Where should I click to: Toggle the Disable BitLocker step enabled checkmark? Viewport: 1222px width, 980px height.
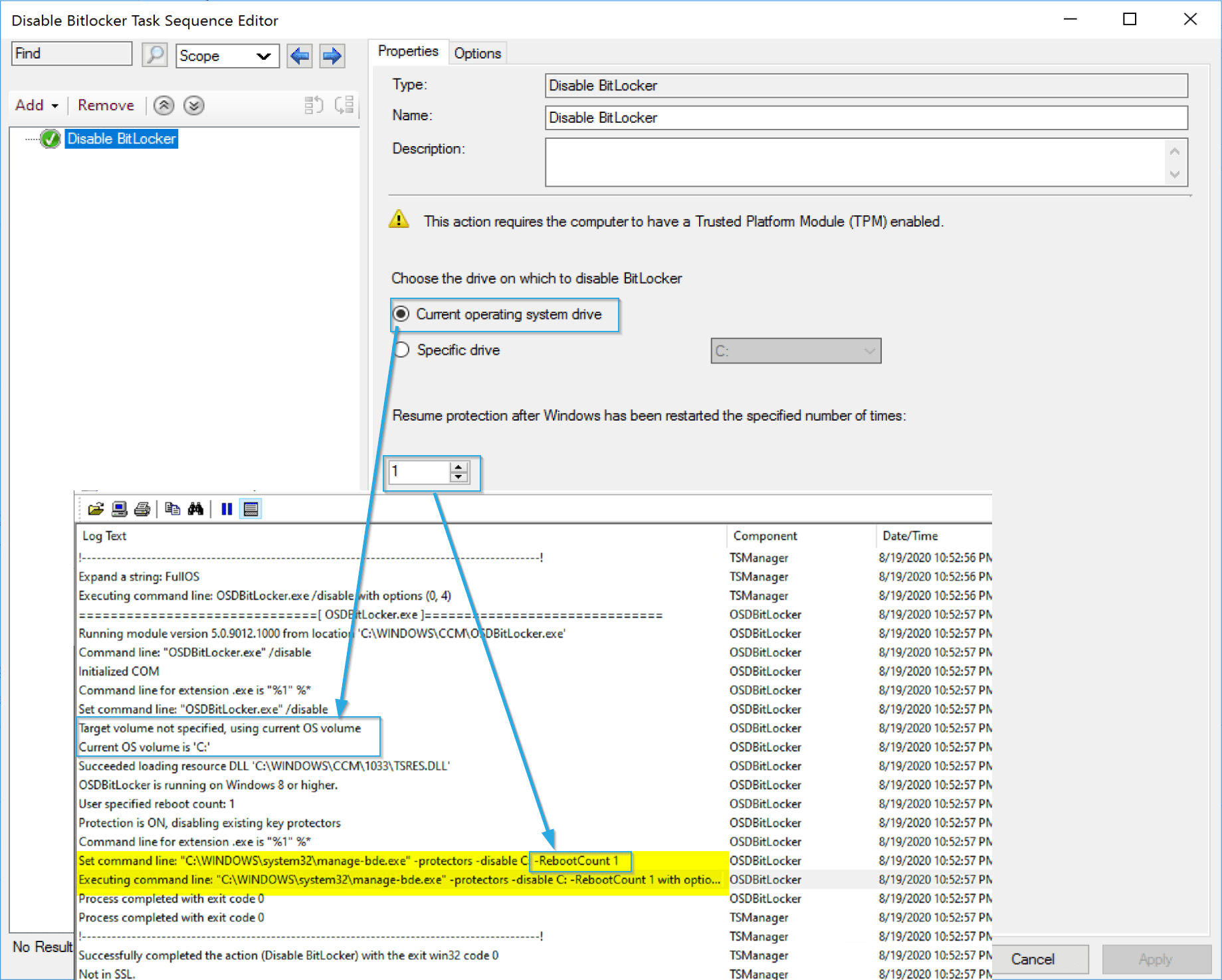(51, 138)
